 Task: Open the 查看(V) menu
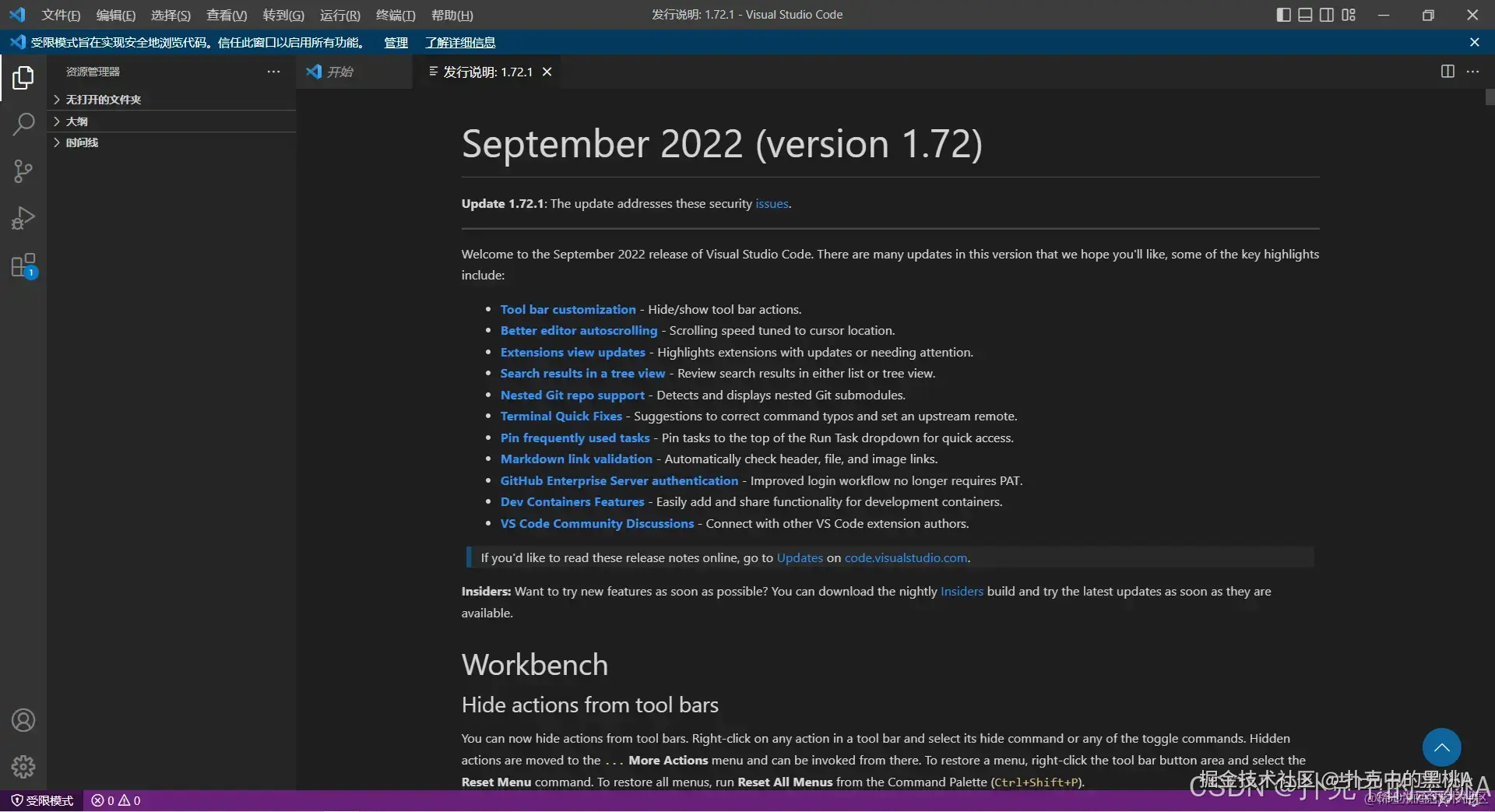227,15
